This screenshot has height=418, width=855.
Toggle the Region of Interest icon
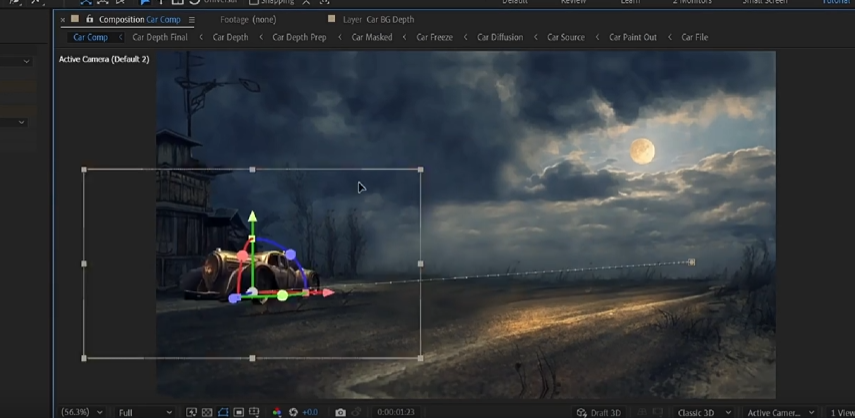(x=238, y=413)
